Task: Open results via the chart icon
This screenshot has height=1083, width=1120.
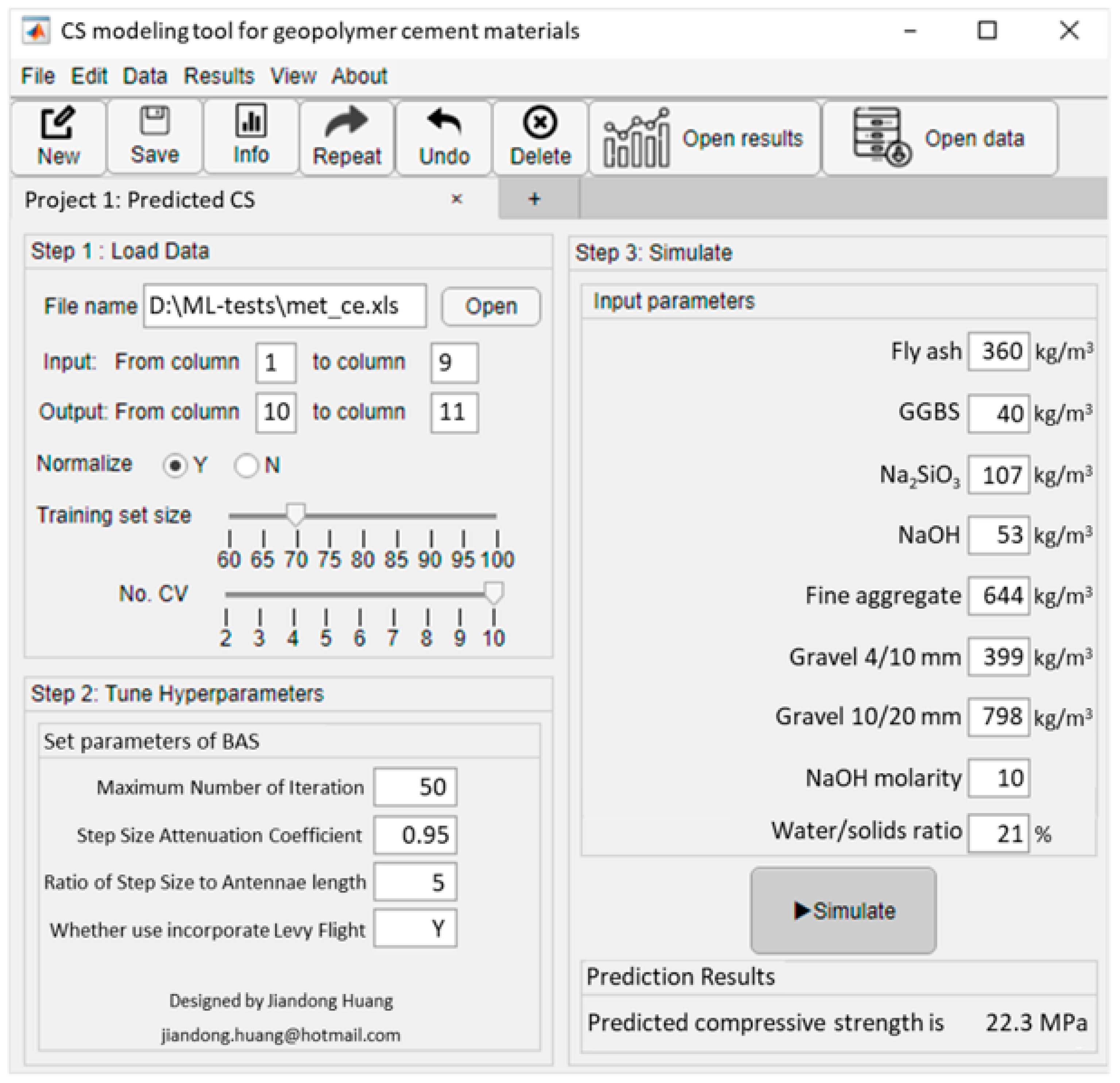Action: coord(637,139)
